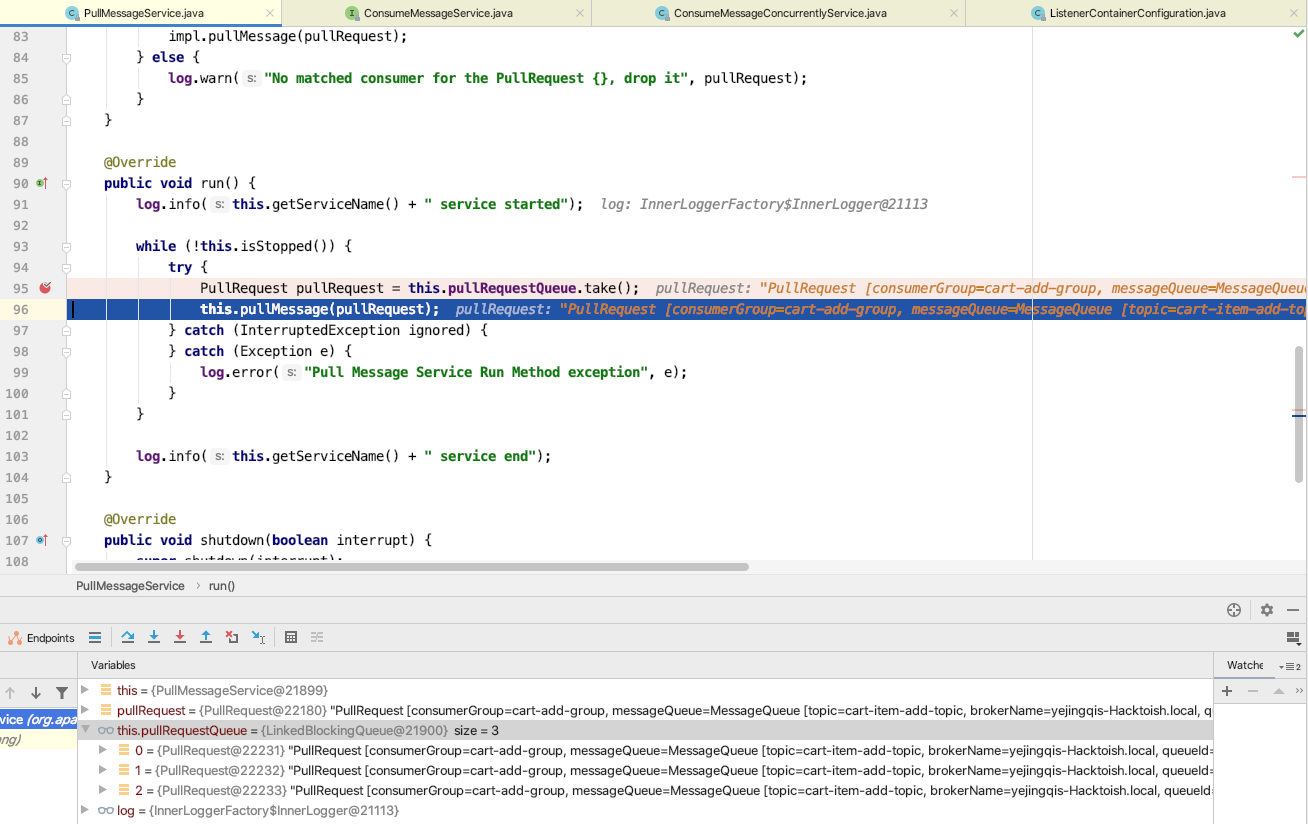1308x824 pixels.
Task: Select the highlighted stack frame row
Action: [38, 720]
